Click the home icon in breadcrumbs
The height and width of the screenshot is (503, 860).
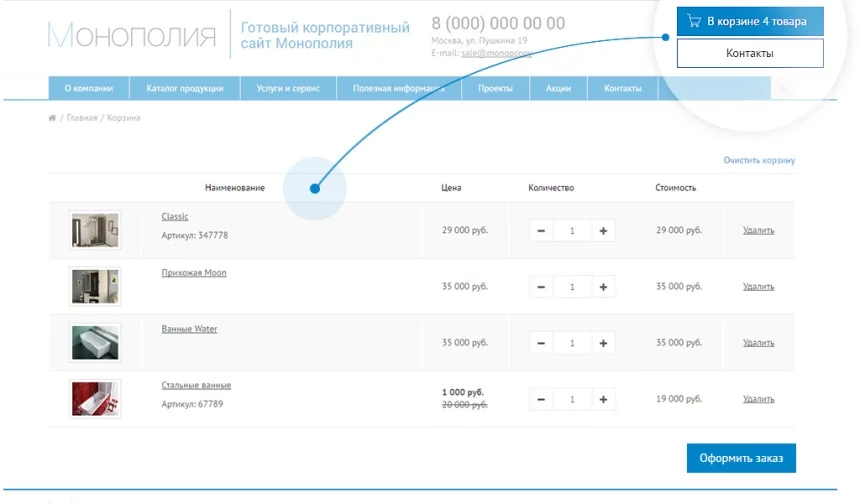pos(52,118)
